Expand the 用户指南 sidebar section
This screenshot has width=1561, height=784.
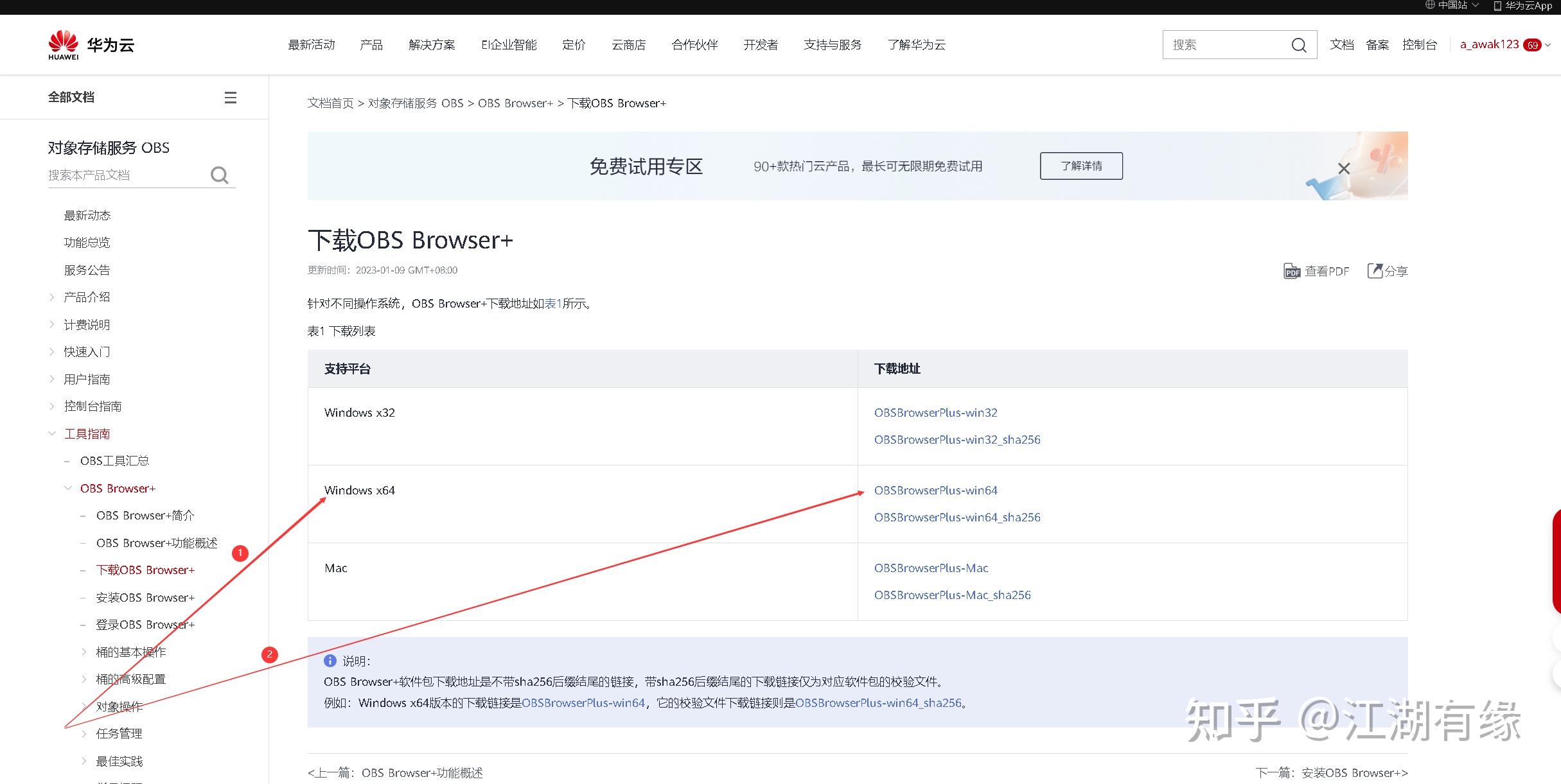coord(53,379)
